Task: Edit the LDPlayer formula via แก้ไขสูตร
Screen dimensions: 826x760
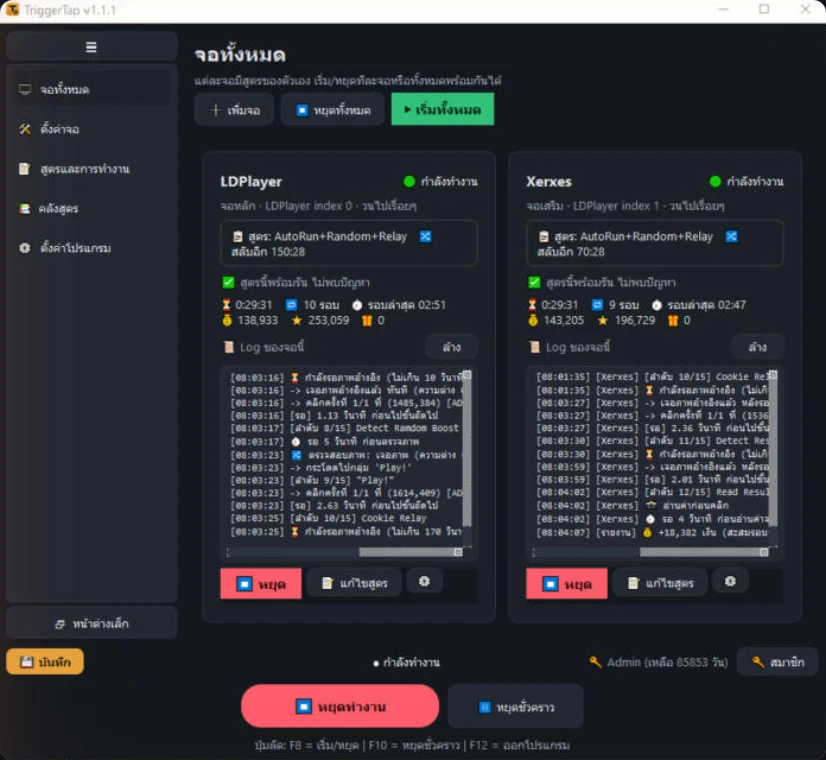Action: pos(354,583)
